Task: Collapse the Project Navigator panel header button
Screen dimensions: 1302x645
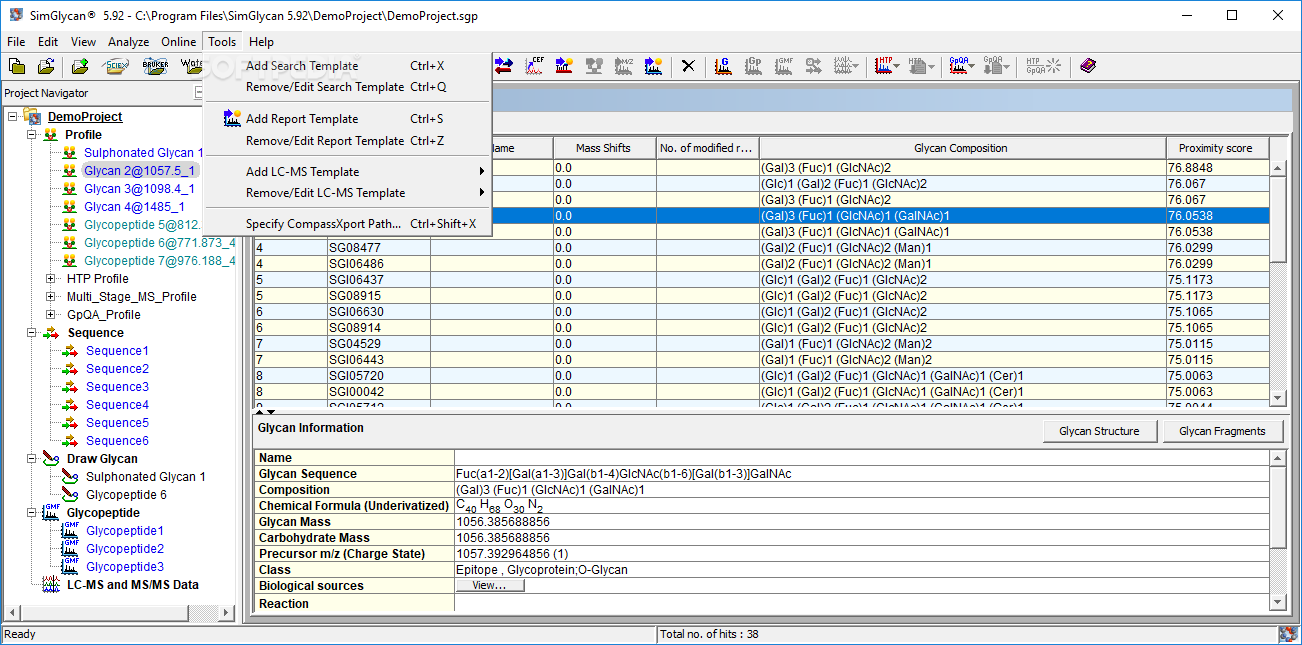Action: click(x=198, y=93)
